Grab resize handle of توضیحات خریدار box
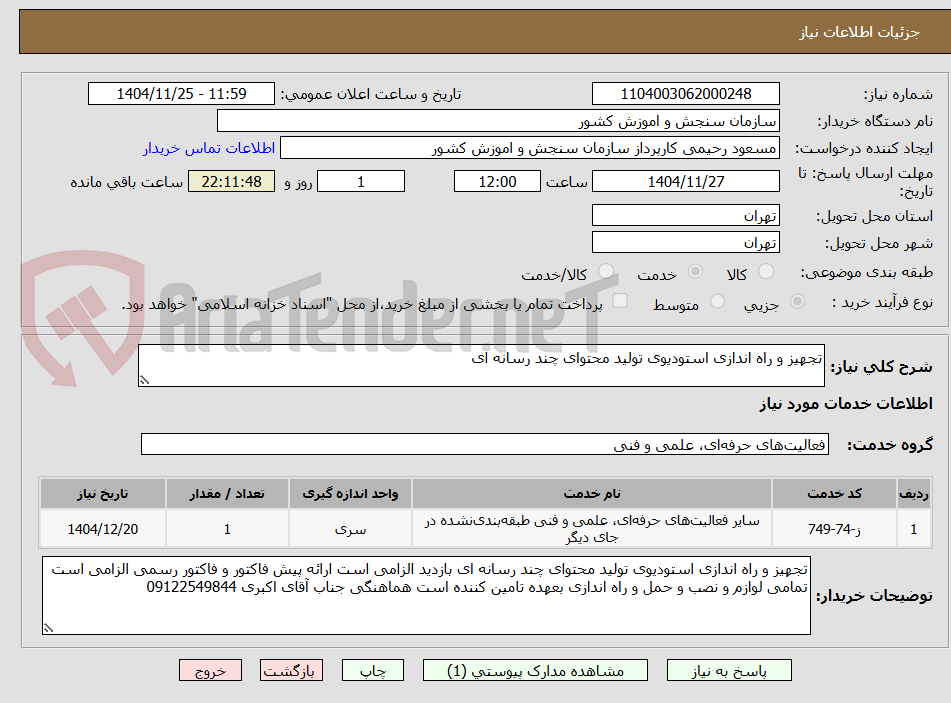Viewport: 951px width, 703px height. click(49, 628)
